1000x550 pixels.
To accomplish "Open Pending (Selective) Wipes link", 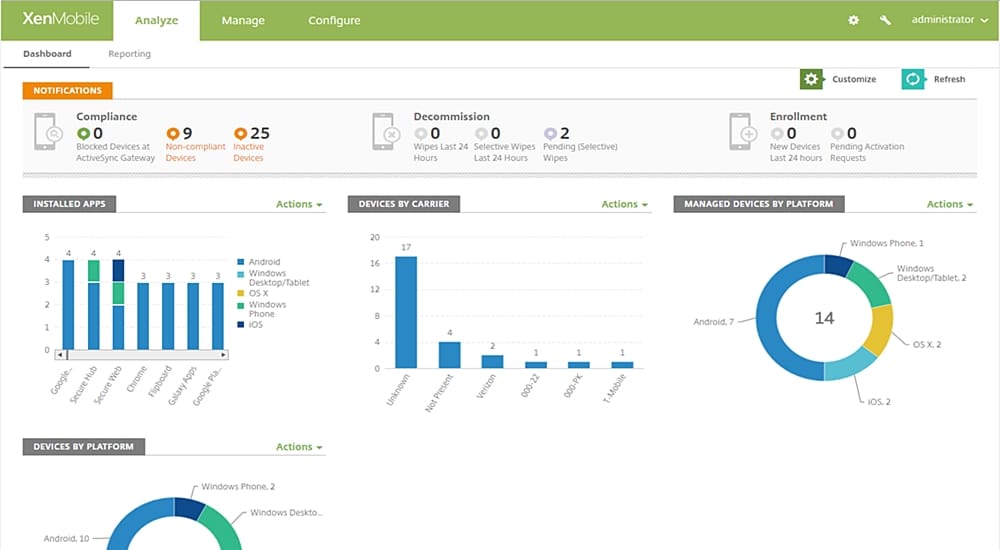I will tap(580, 152).
